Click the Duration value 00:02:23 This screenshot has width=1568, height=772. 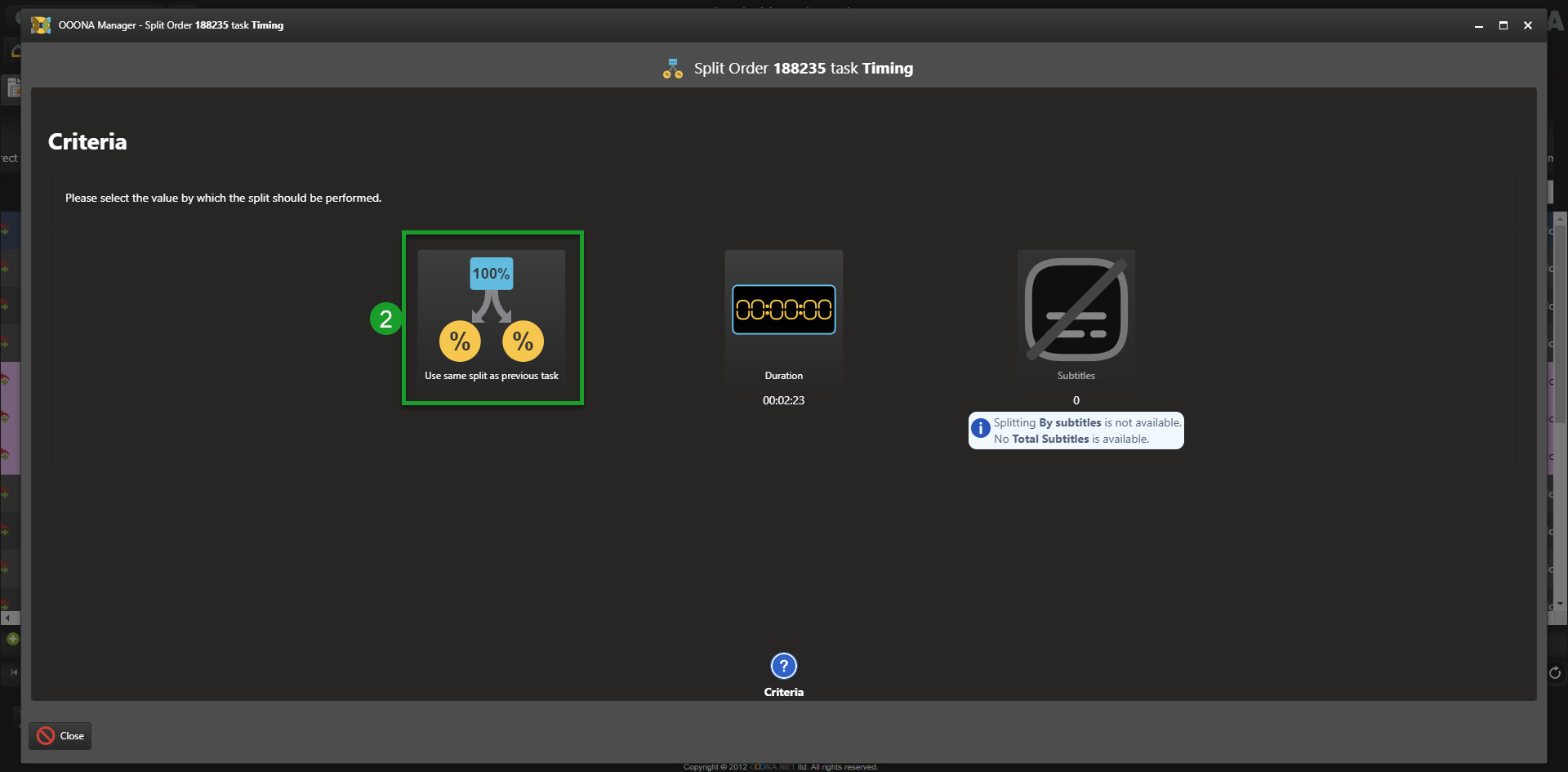tap(783, 400)
